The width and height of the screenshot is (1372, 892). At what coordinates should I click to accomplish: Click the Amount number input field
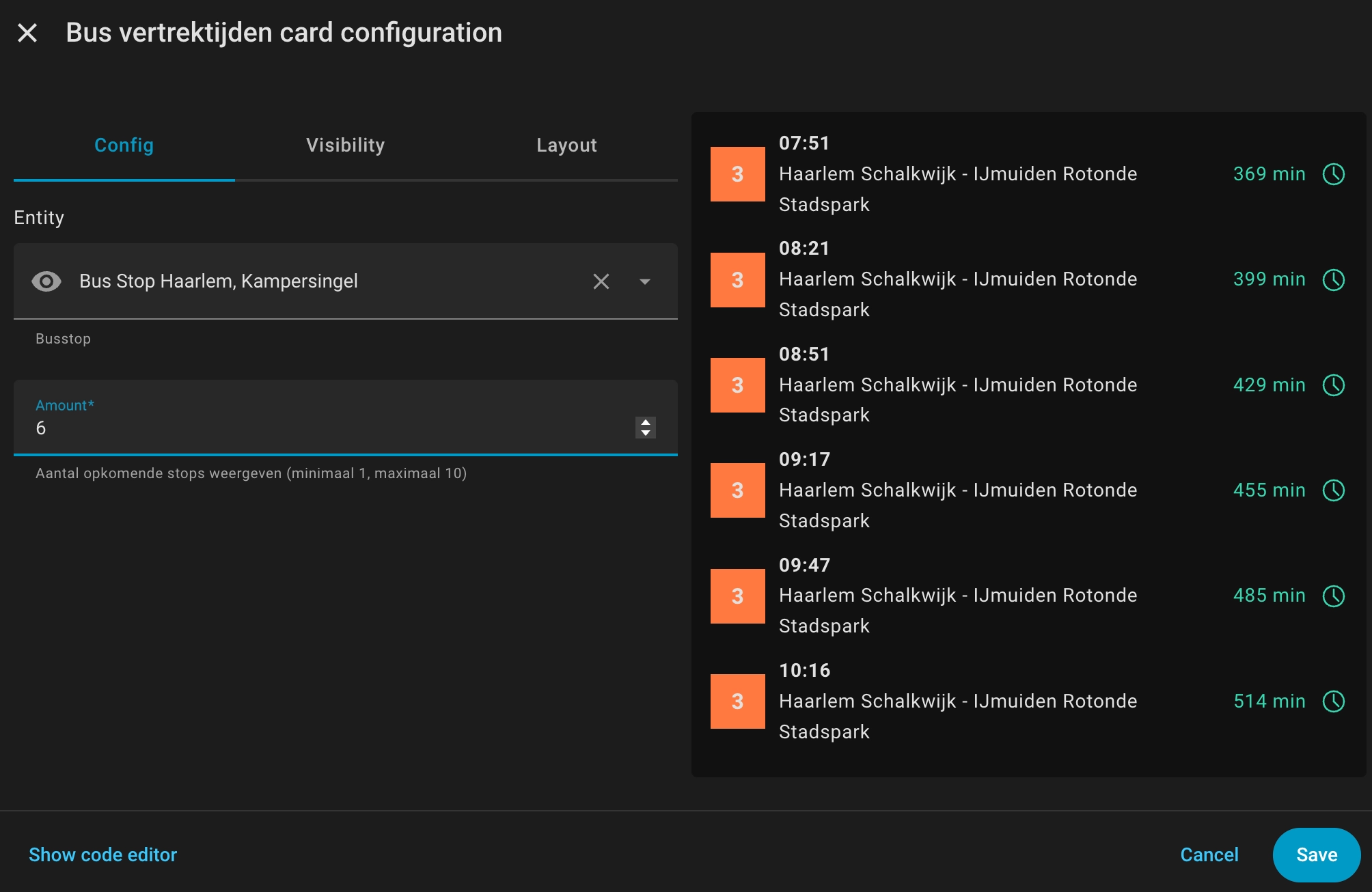(345, 417)
